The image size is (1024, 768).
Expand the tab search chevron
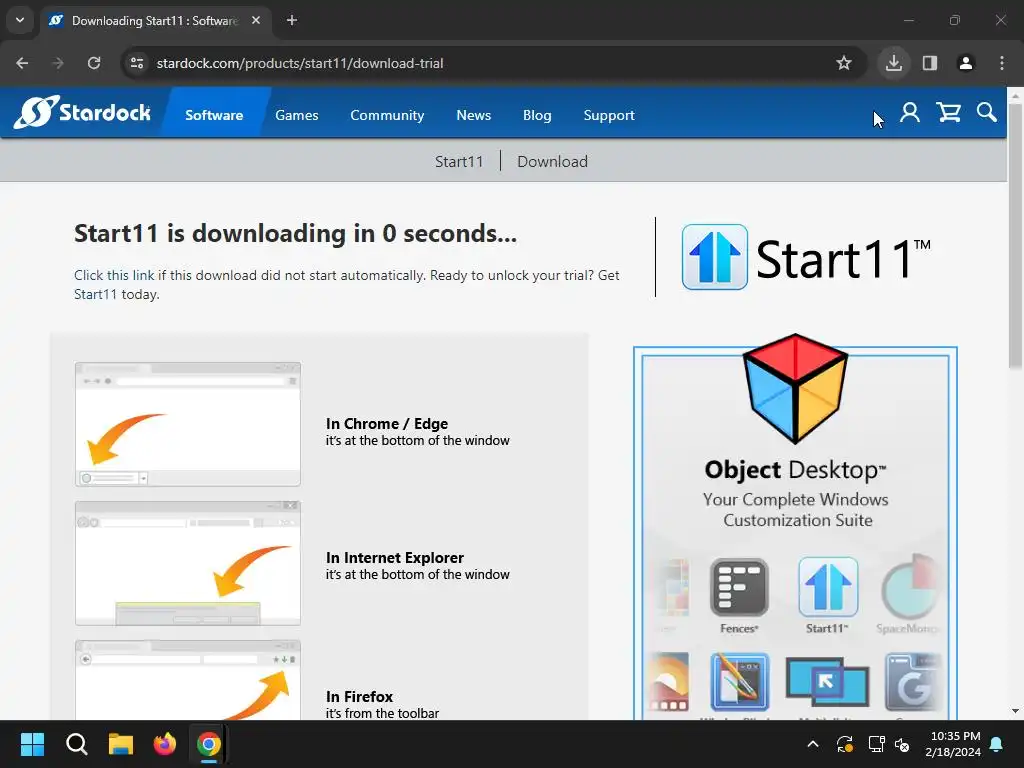[20, 20]
